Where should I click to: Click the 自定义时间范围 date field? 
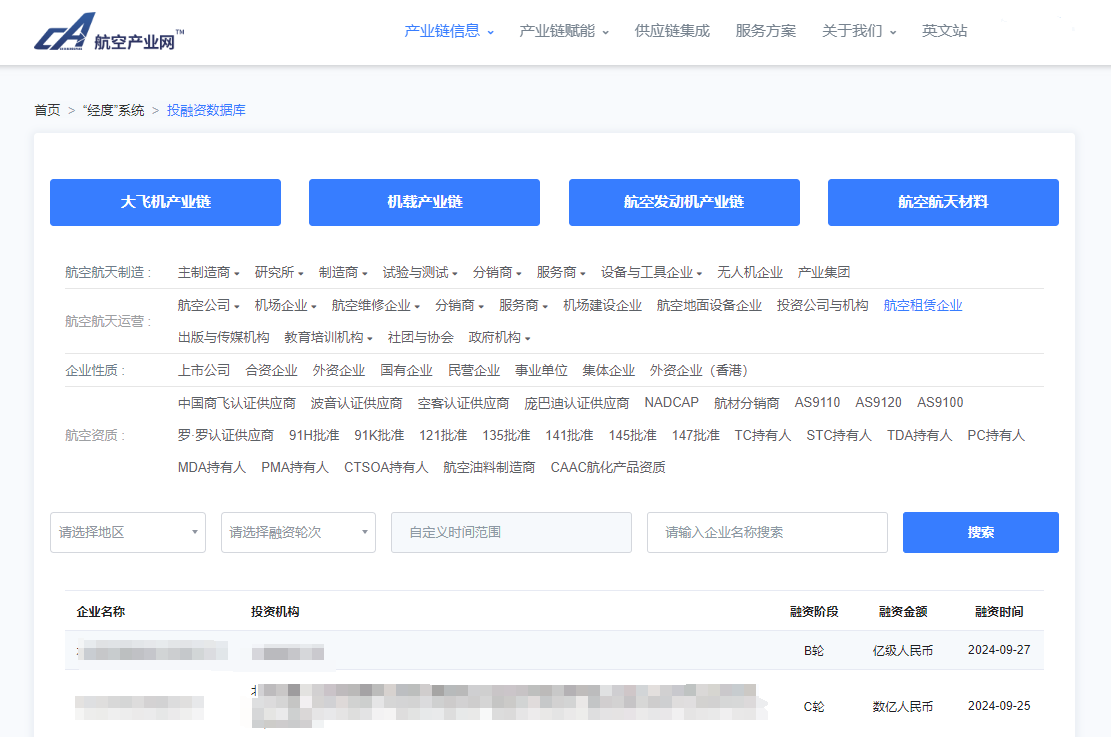point(511,532)
